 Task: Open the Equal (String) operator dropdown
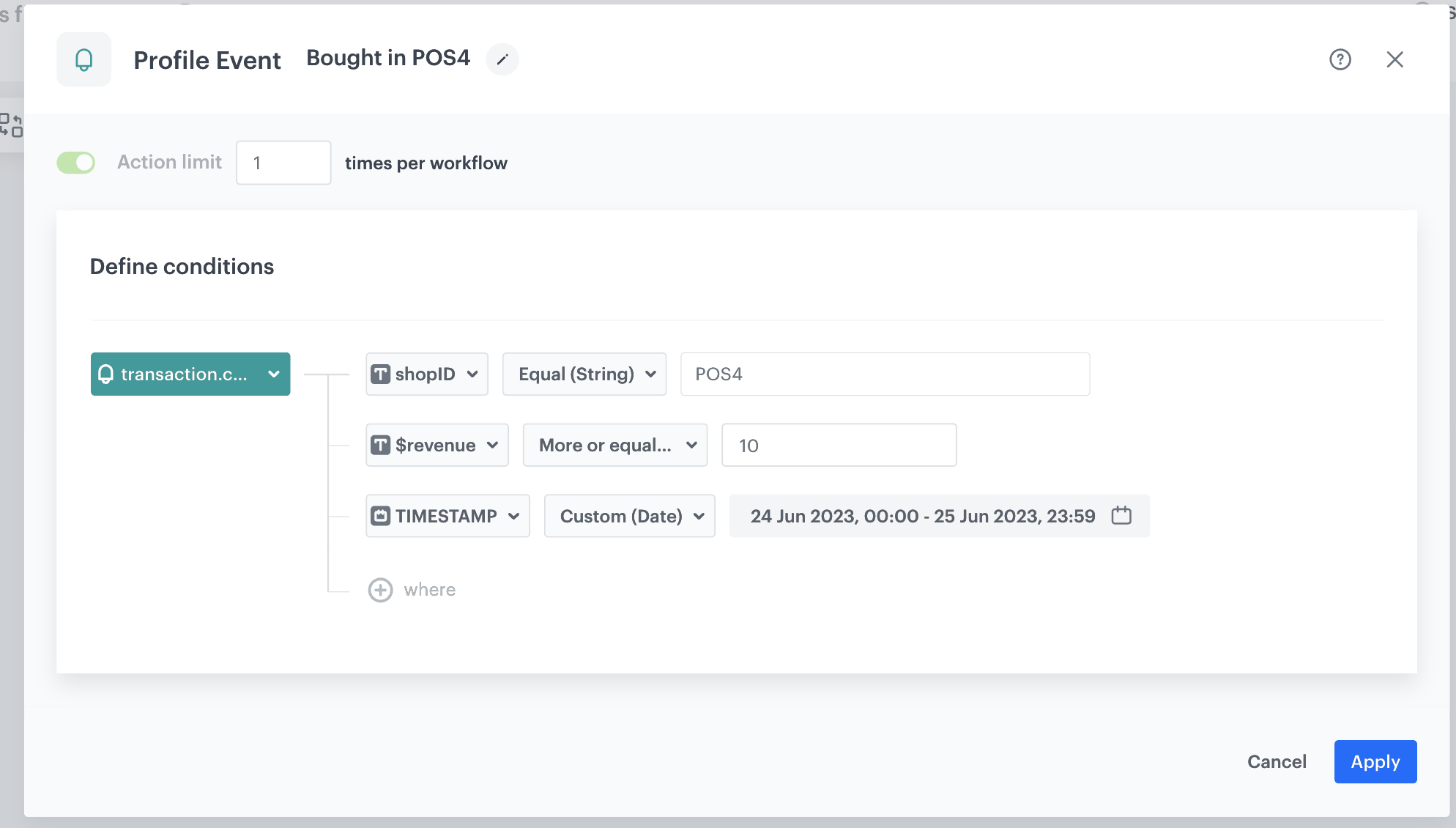[584, 374]
